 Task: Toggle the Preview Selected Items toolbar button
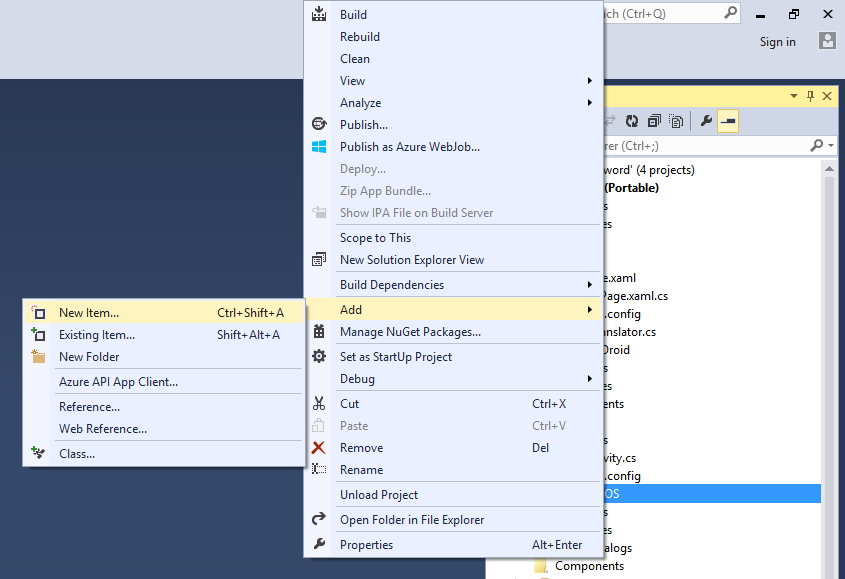(x=728, y=121)
